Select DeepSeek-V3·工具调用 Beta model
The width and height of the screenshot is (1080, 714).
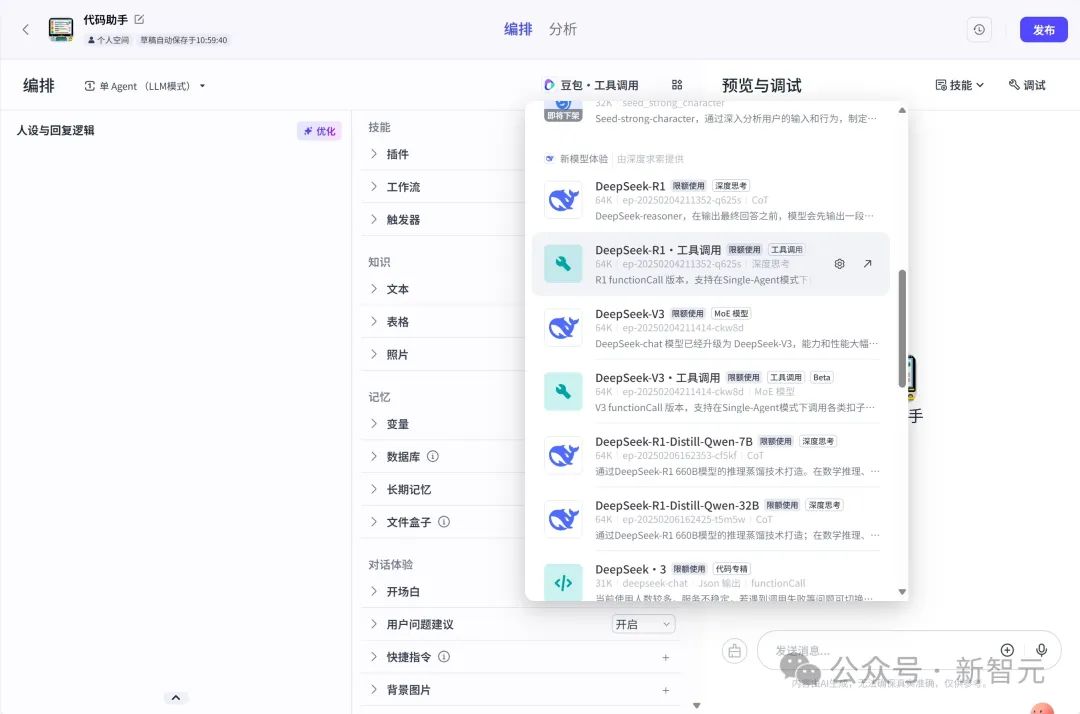[710, 392]
